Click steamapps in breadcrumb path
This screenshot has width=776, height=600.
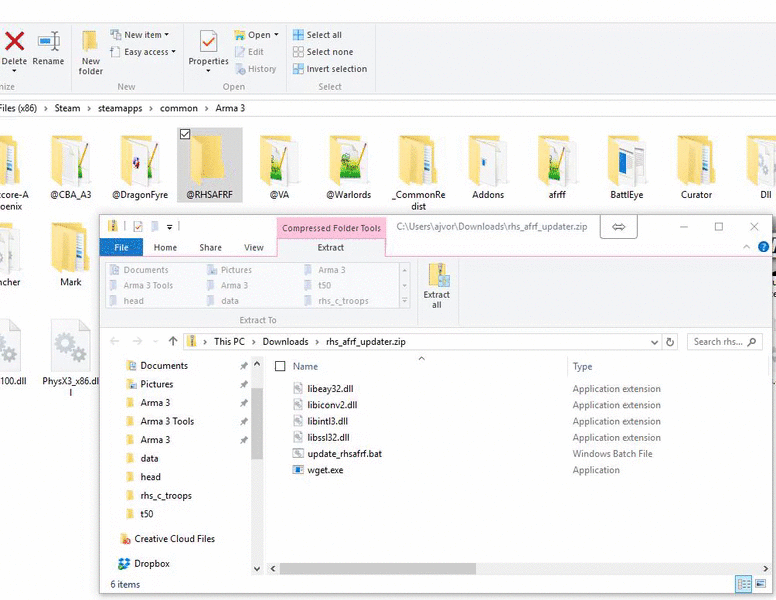coord(120,108)
